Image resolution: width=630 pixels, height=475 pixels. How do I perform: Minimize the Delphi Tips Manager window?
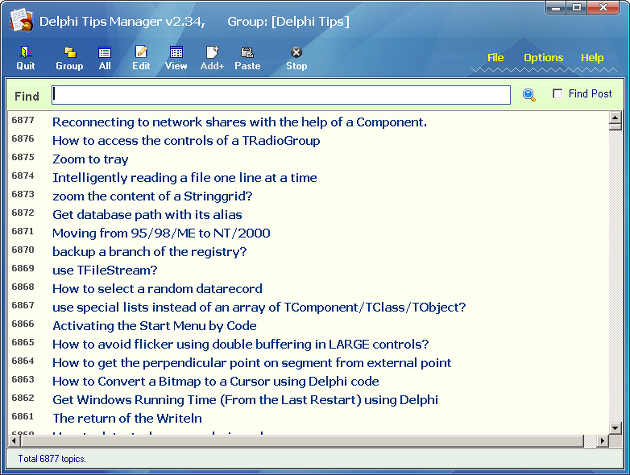click(x=556, y=8)
